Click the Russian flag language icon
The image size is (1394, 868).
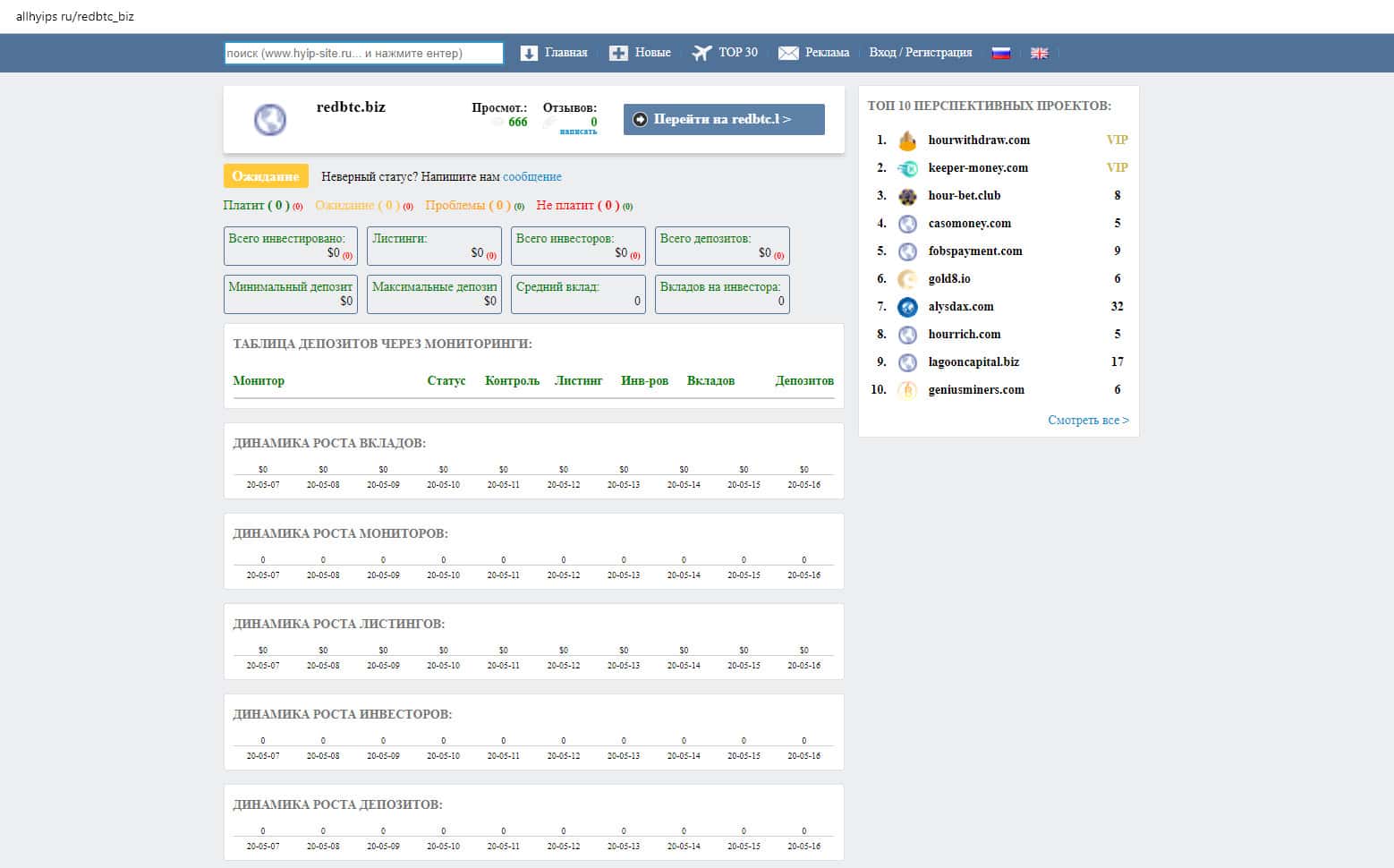1001,53
